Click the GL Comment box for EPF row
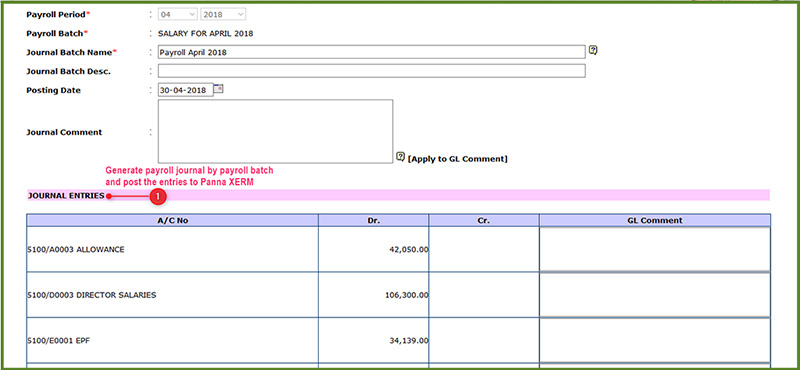 [x=655, y=340]
